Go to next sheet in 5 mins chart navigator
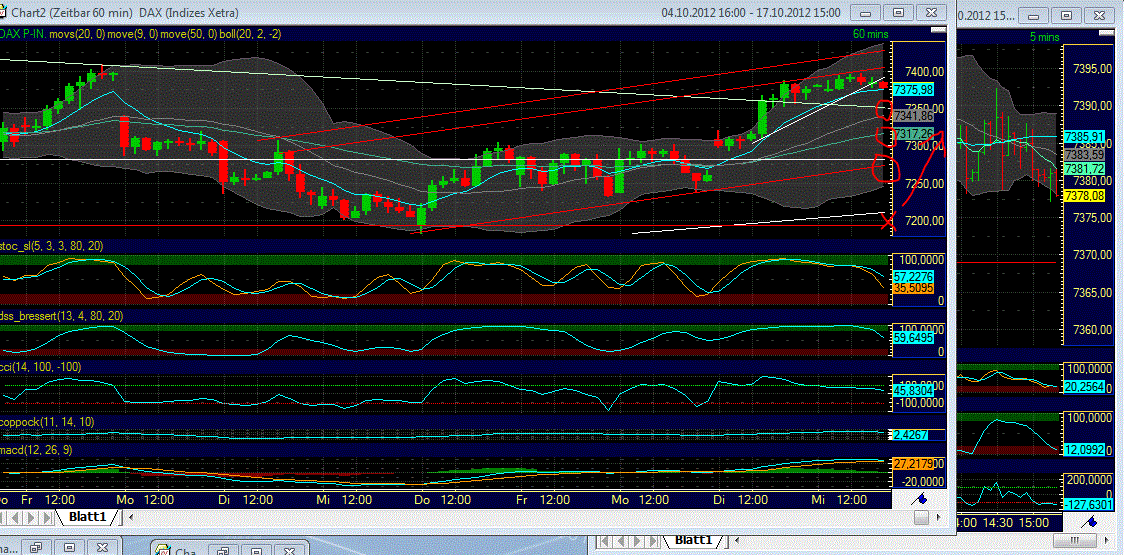The image size is (1124, 555). click(637, 540)
